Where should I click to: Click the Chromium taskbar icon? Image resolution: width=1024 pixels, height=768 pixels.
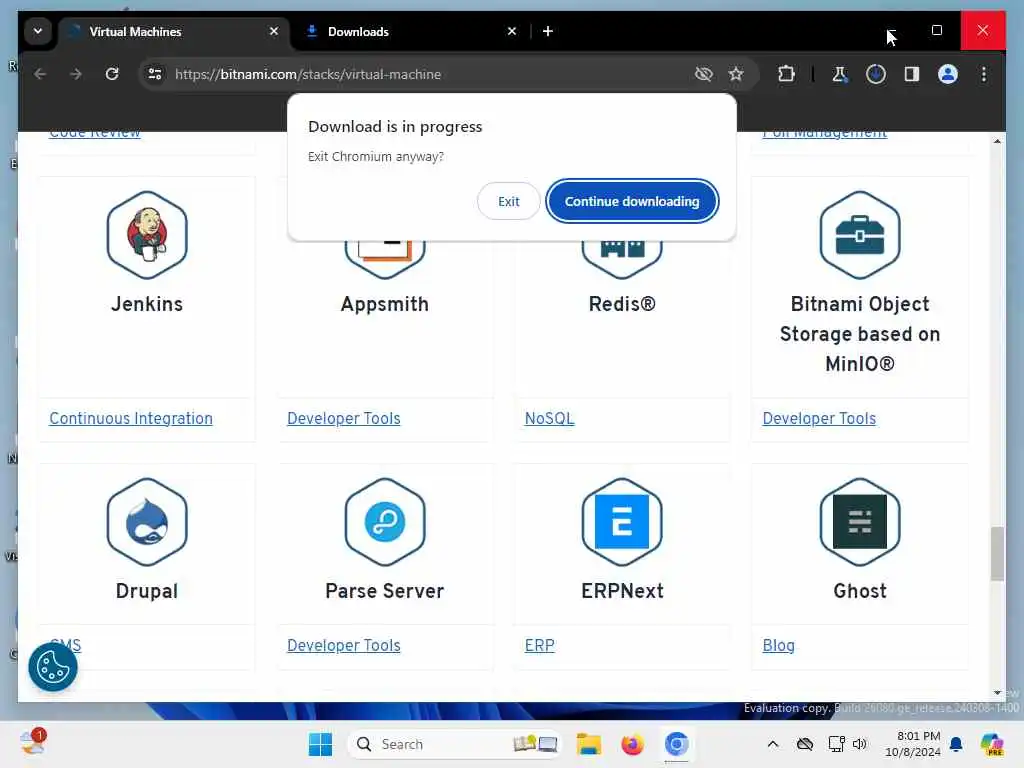[676, 744]
